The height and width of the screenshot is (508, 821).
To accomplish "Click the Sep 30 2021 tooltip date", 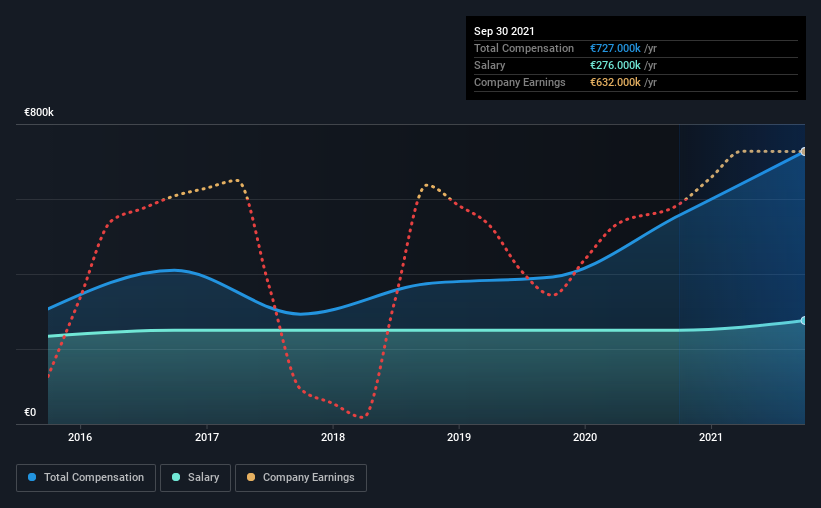I will (x=504, y=31).
